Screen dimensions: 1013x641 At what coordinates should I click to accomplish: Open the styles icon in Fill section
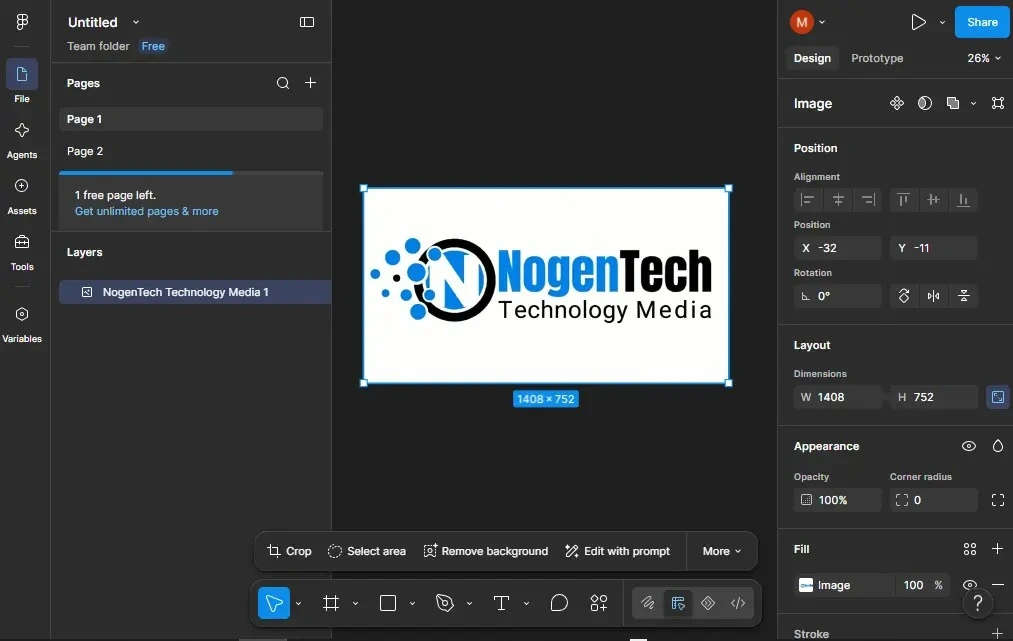pyautogui.click(x=970, y=549)
